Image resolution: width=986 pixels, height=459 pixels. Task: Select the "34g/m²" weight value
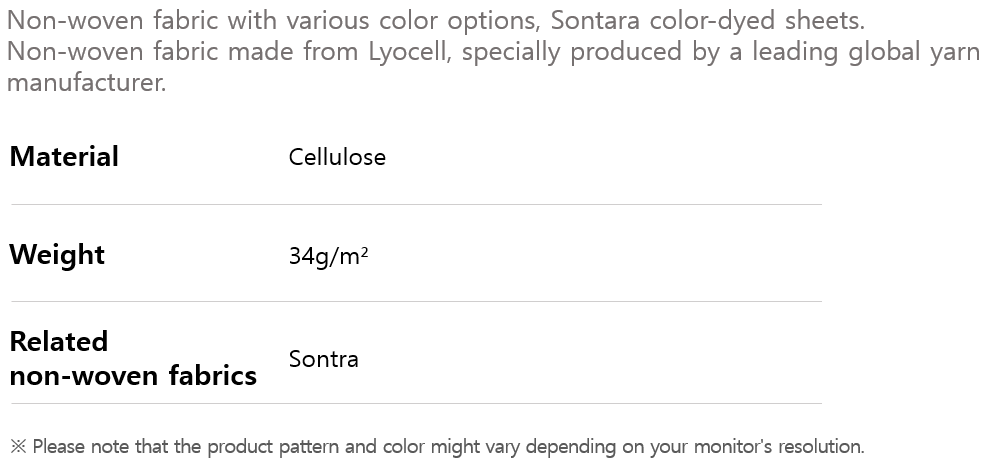click(328, 256)
